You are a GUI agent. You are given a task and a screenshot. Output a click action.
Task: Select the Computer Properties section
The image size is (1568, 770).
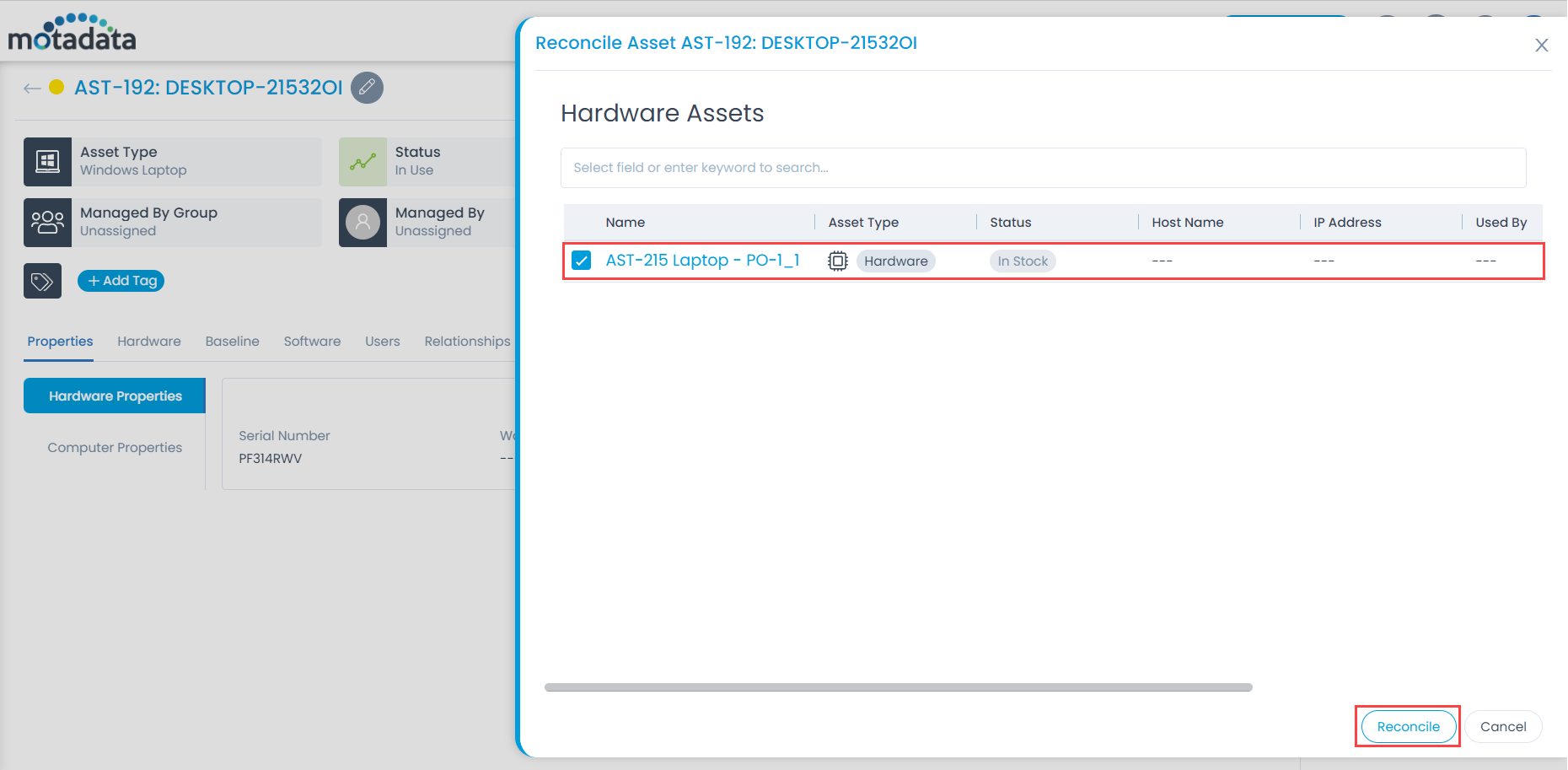click(114, 447)
